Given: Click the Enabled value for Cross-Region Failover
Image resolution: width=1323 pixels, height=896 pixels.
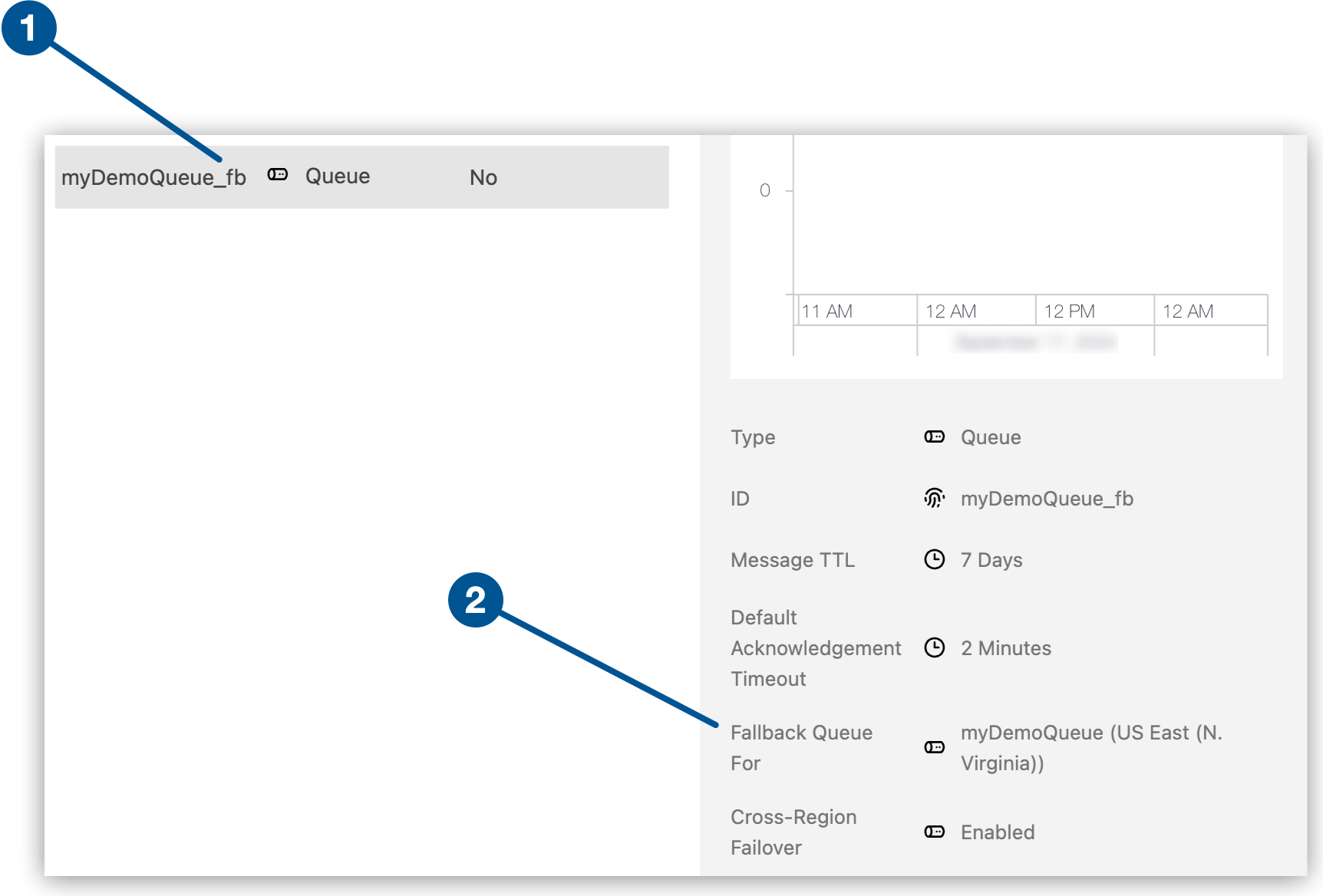Looking at the screenshot, I should (x=998, y=832).
